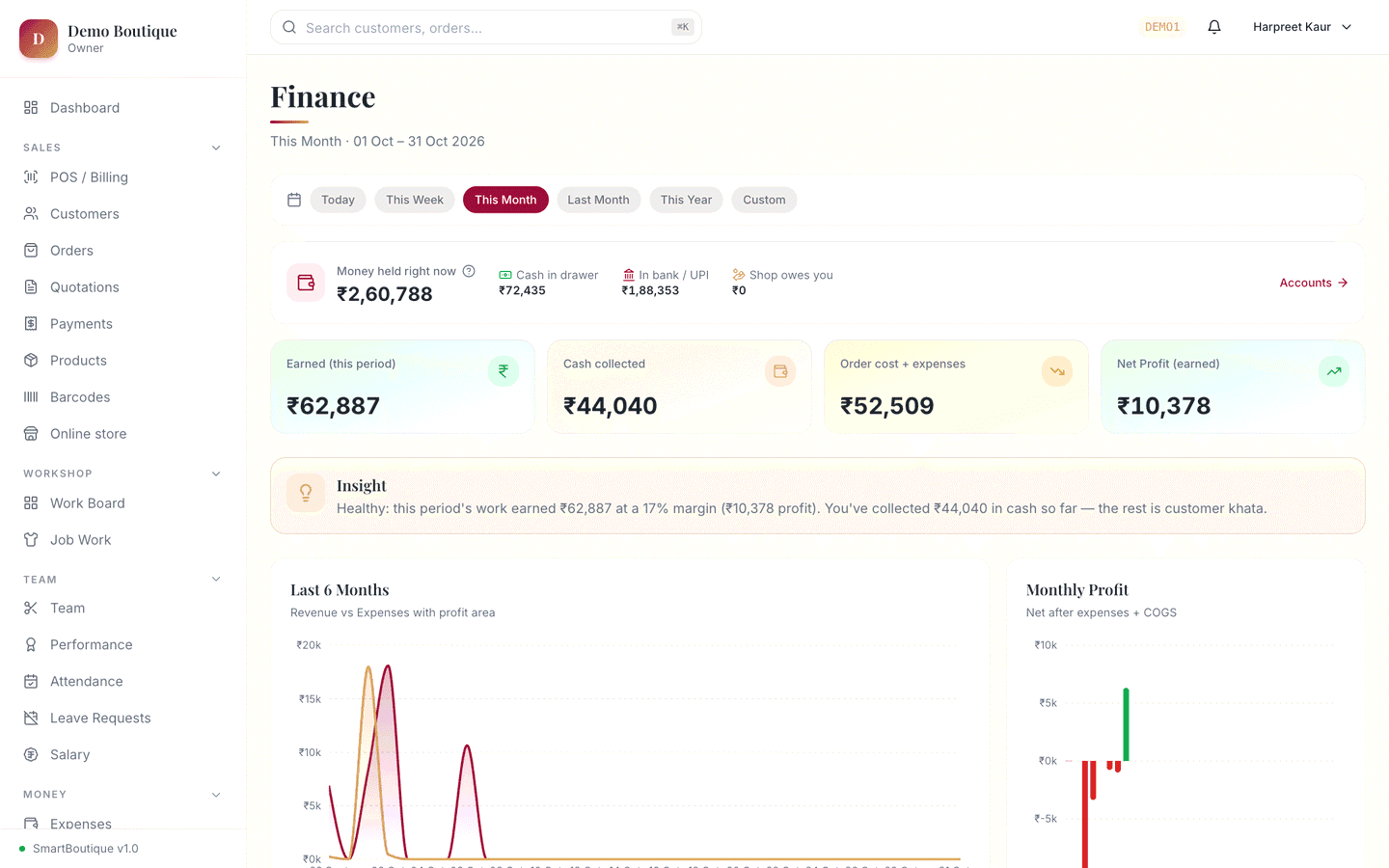Viewport: 1389px width, 868px height.
Task: Open Work Board in the sidebar
Action: (x=123, y=503)
